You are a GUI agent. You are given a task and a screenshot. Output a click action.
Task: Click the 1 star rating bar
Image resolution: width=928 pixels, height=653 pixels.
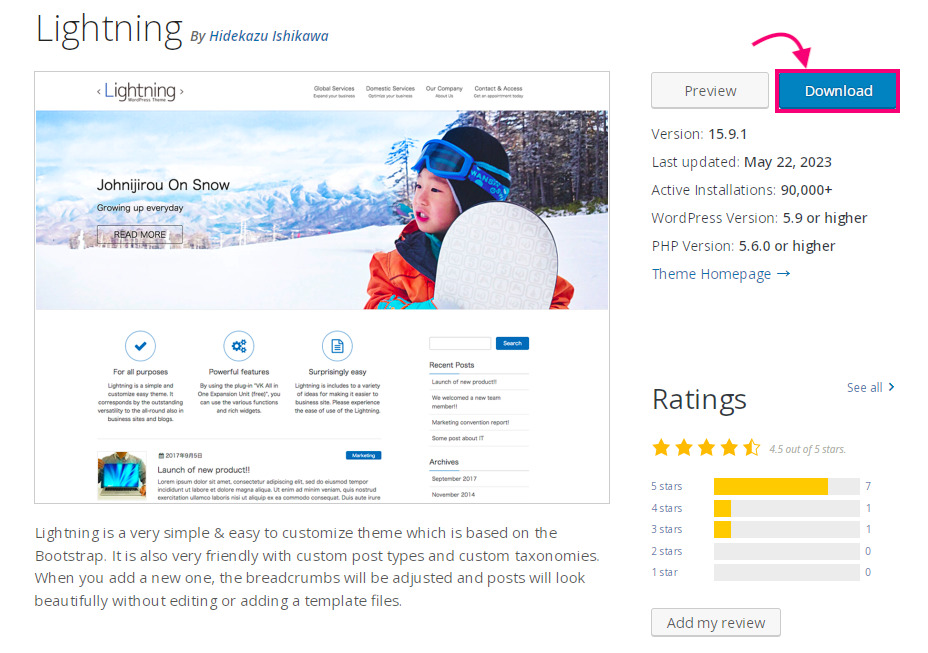(x=787, y=572)
